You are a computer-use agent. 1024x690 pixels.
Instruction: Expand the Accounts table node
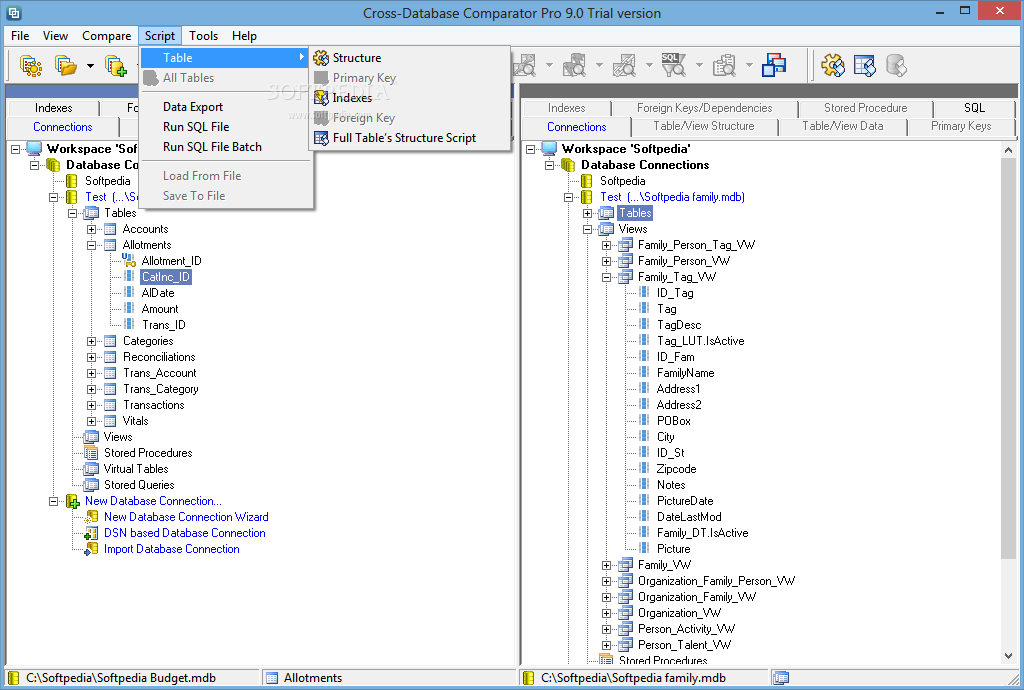point(91,229)
